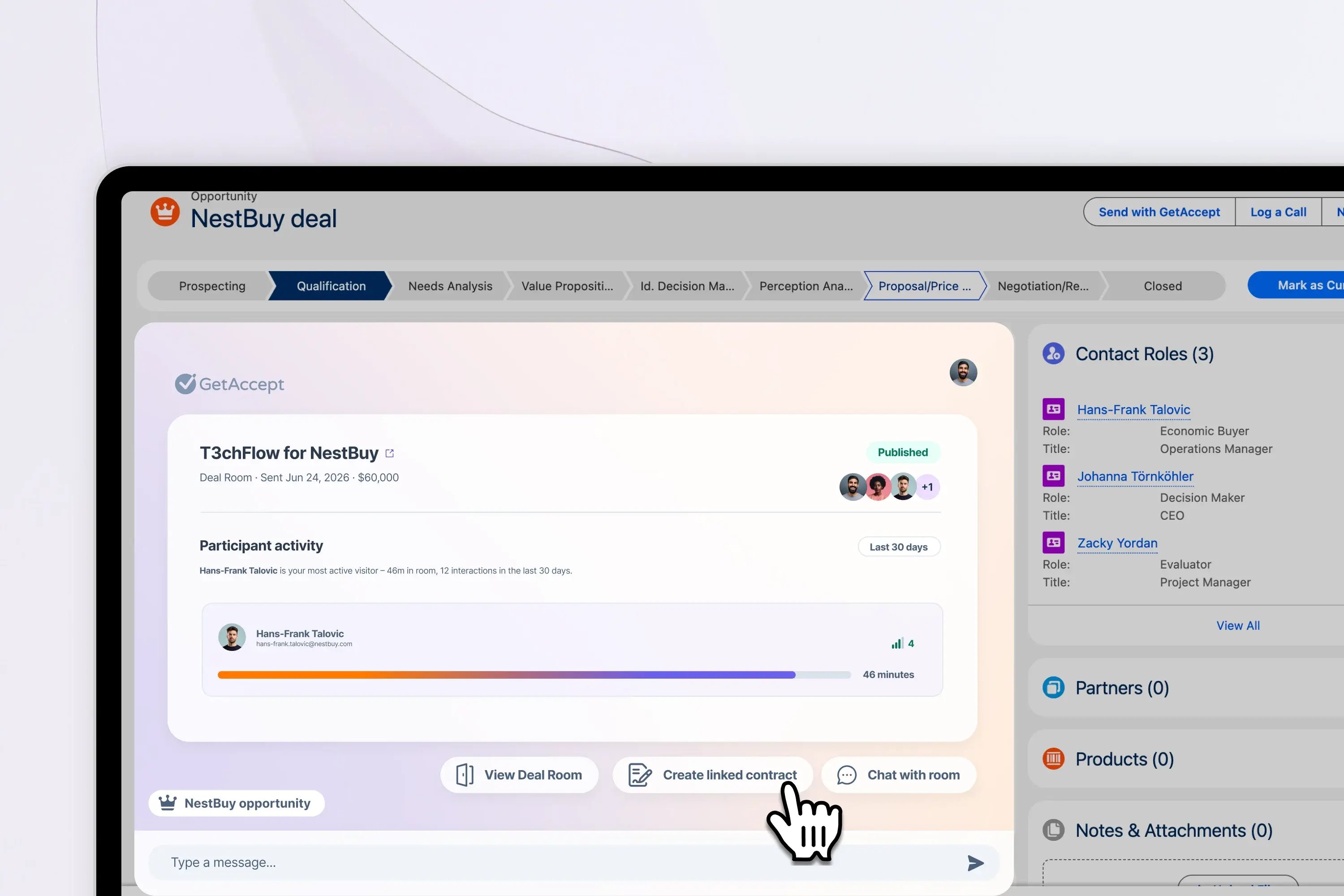Click the orange crown Opportunity icon

(x=165, y=212)
